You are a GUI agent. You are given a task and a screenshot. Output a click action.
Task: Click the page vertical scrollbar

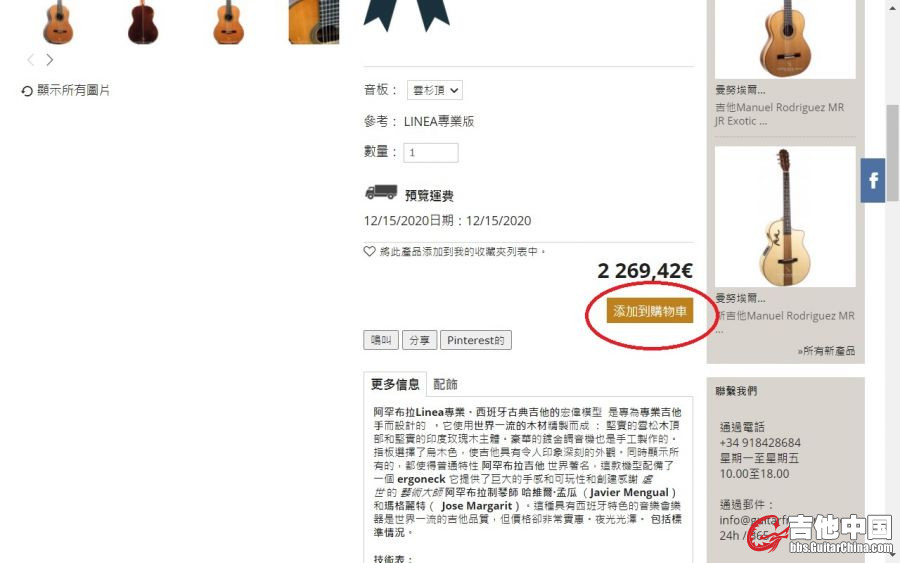click(x=892, y=281)
